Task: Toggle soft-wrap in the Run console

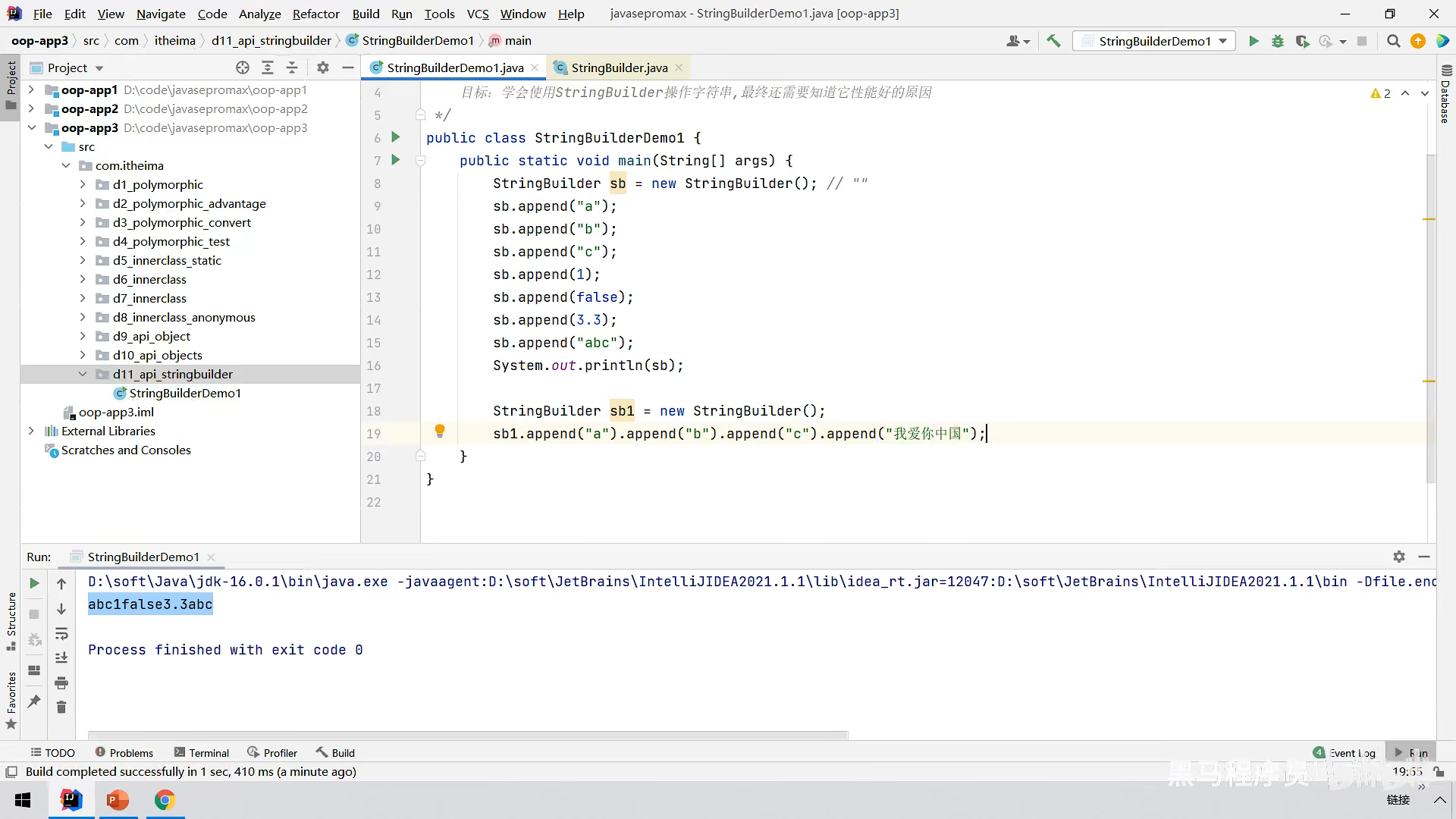Action: [x=61, y=633]
